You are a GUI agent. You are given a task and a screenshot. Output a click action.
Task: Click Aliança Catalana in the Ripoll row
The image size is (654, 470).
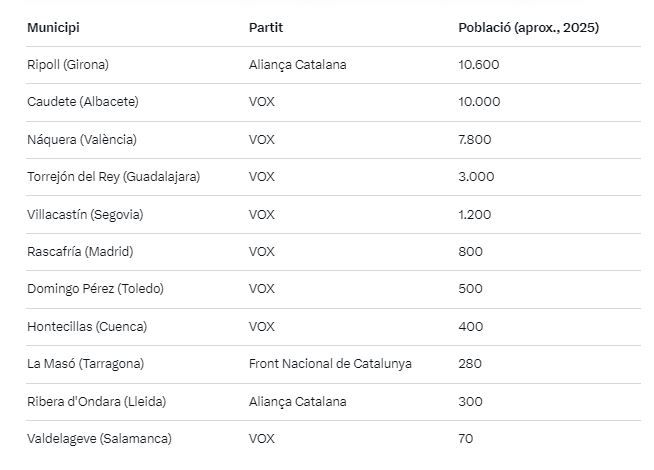point(297,65)
